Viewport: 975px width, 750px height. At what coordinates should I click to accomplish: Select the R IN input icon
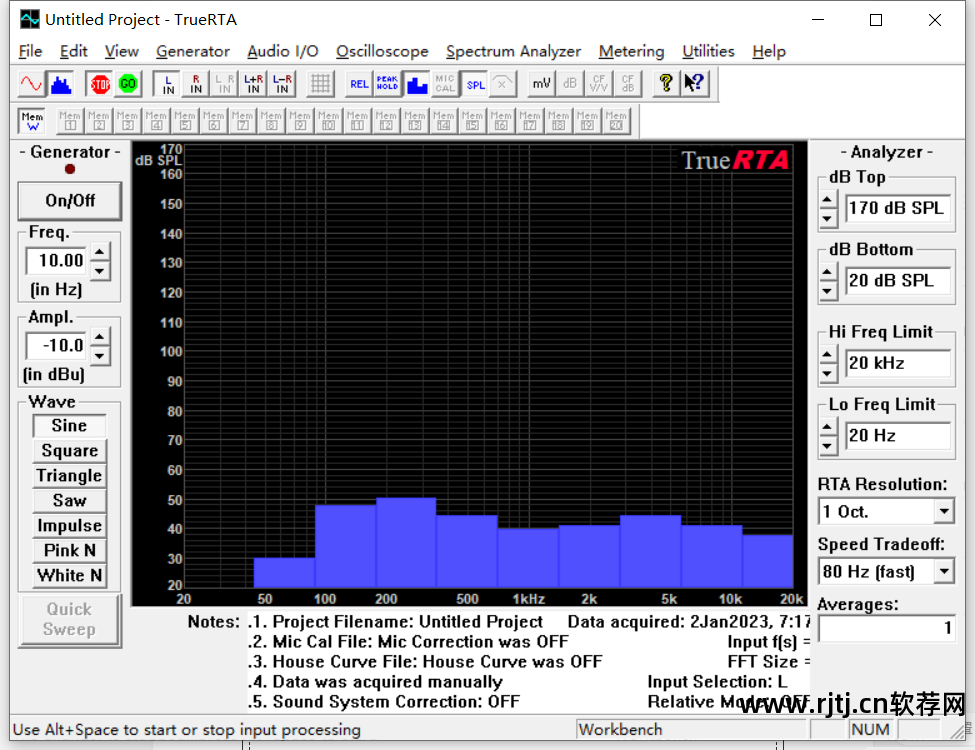pos(196,83)
